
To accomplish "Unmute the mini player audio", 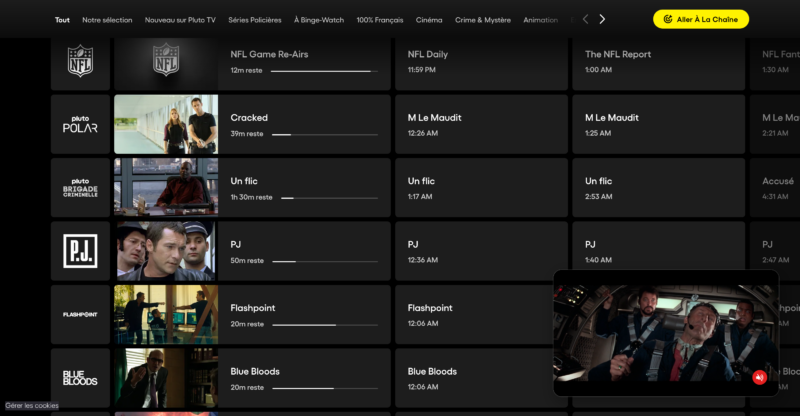I will click(x=759, y=377).
